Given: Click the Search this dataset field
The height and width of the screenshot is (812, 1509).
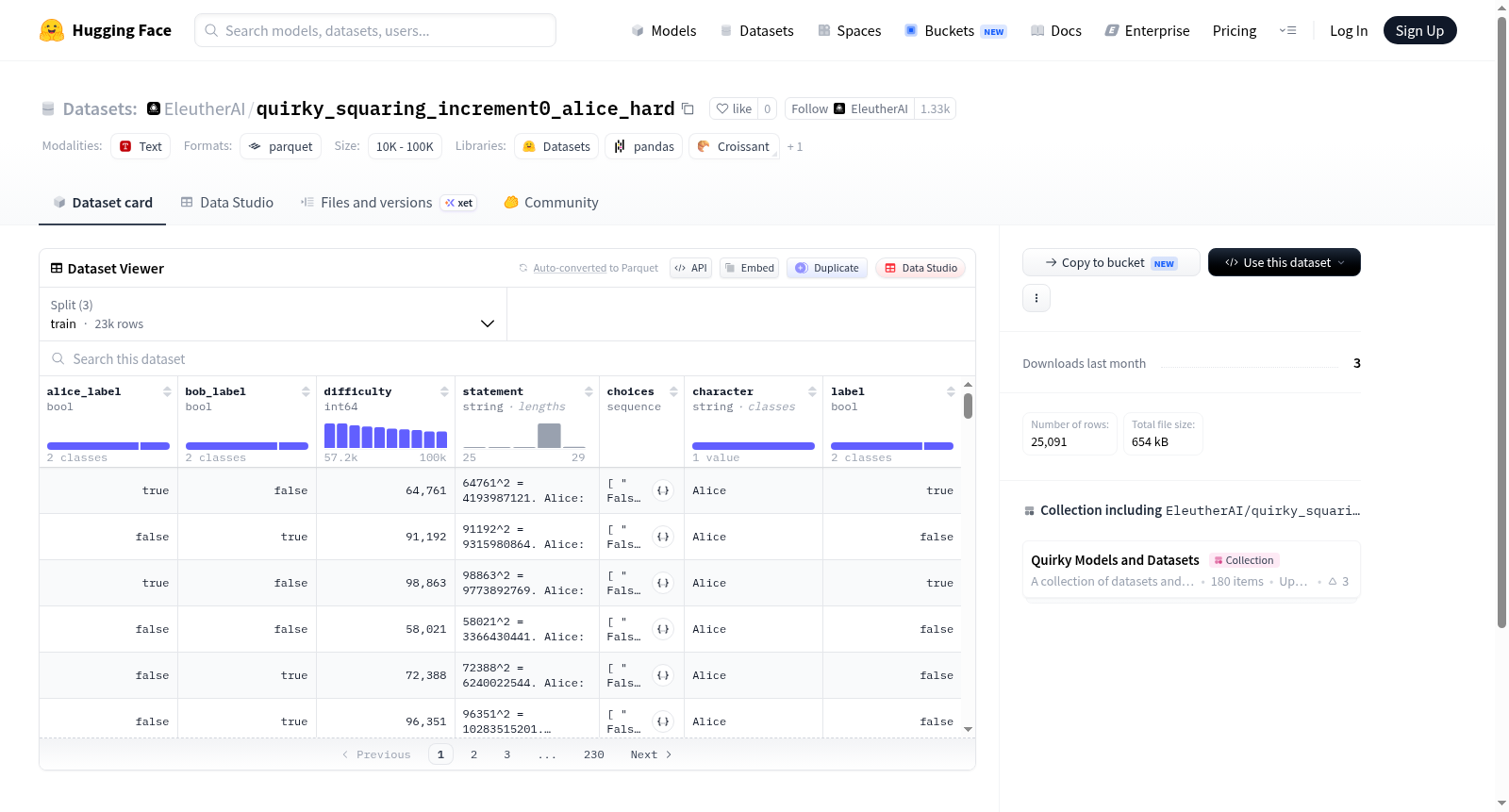Looking at the screenshot, I should [507, 359].
